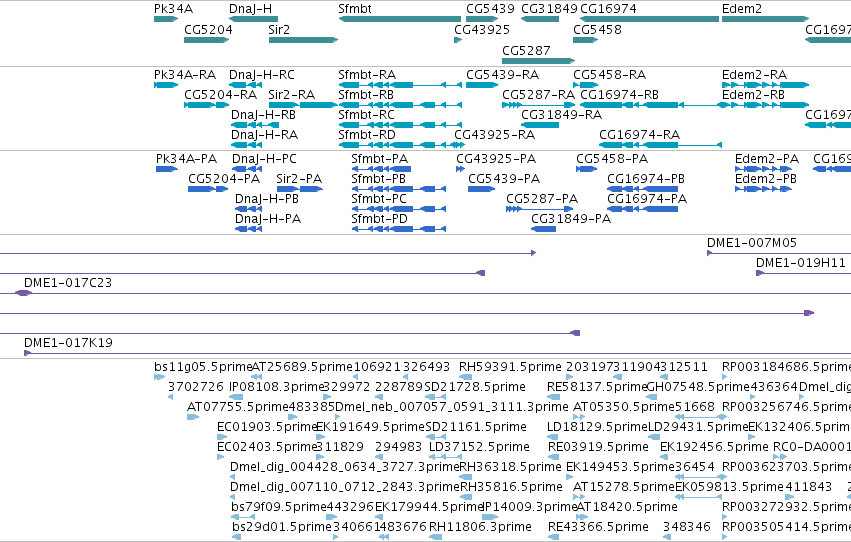Select the DnaJ-H-PC protein

click(247, 169)
